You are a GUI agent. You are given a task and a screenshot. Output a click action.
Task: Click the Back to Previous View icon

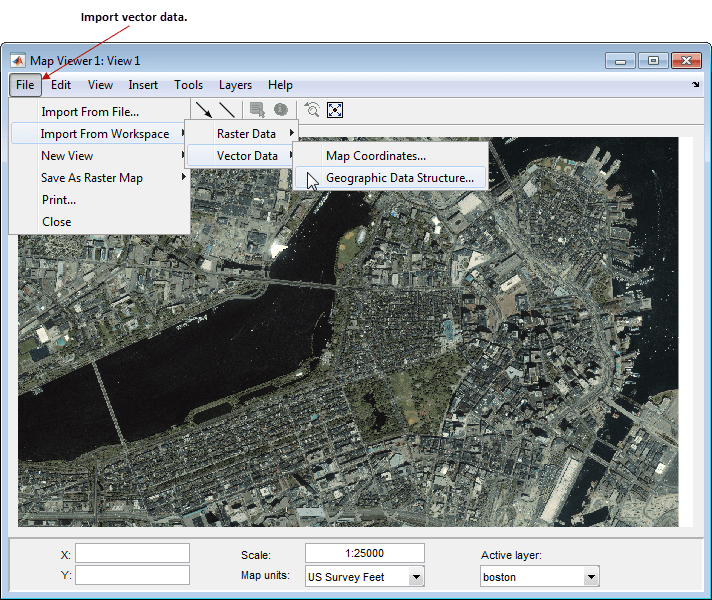point(312,110)
